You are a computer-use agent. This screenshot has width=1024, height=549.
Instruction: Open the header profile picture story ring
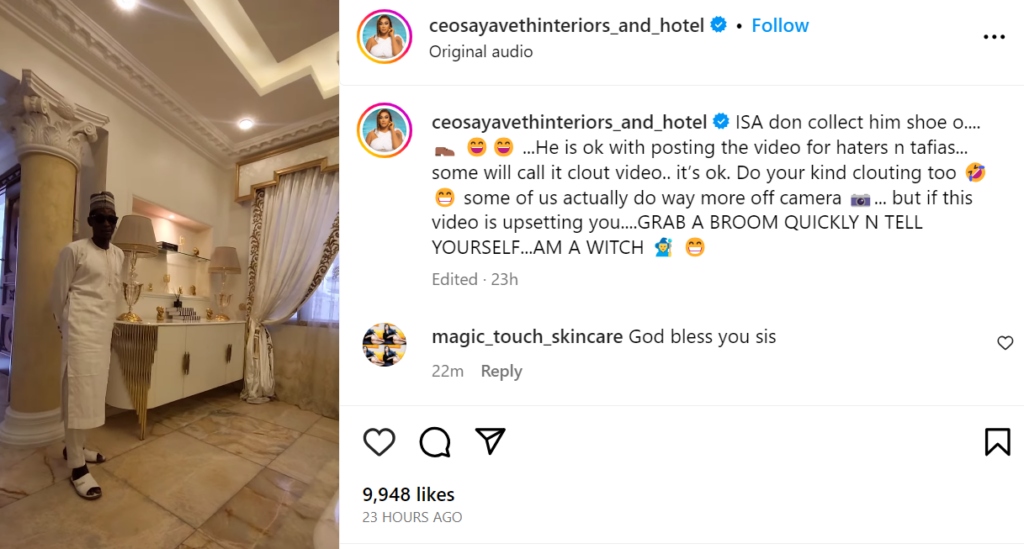pos(384,37)
